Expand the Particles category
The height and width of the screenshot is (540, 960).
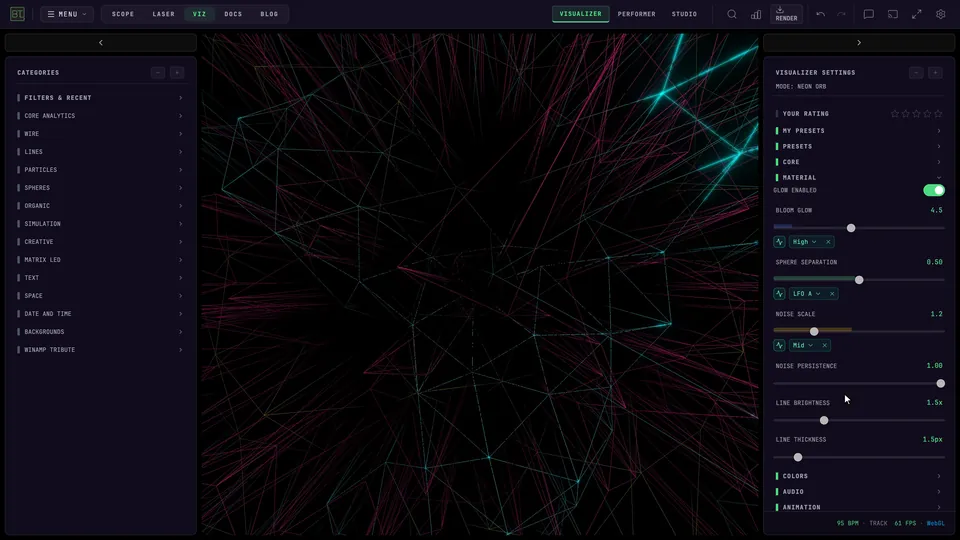click(100, 170)
